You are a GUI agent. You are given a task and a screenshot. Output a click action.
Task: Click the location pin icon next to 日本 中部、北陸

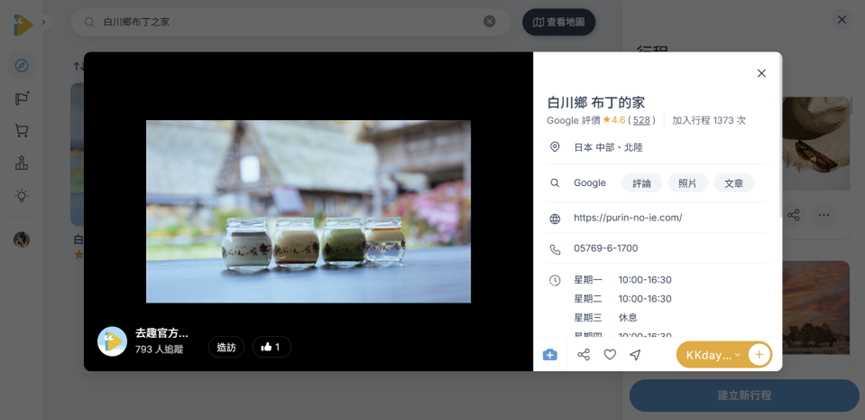tap(555, 147)
